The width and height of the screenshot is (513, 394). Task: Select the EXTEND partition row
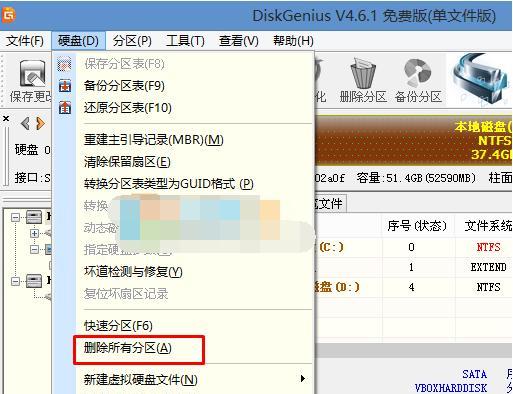(x=413, y=267)
